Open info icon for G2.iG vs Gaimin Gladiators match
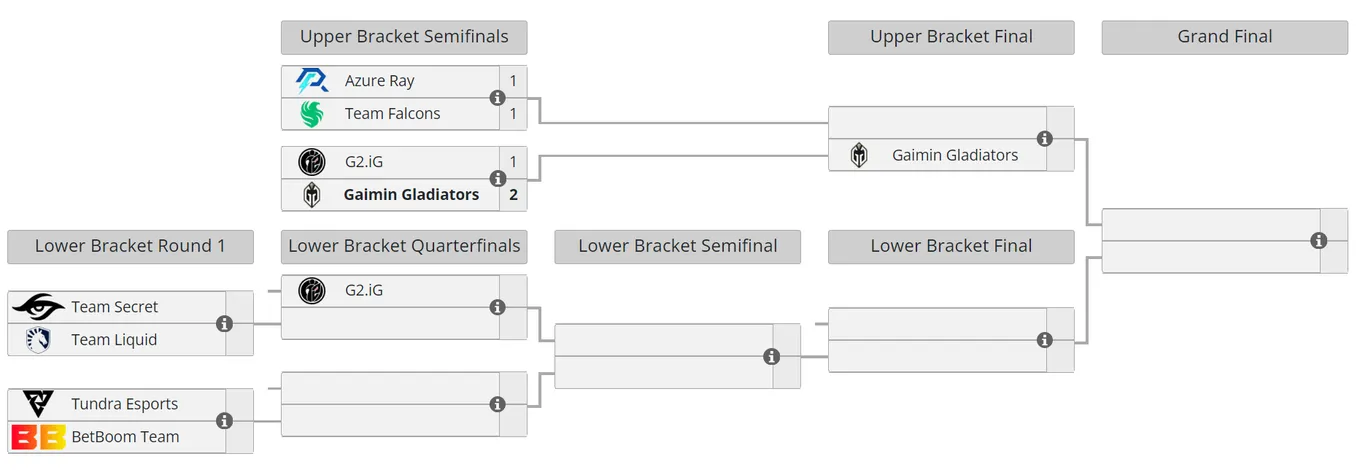1360x470 pixels. coord(497,178)
